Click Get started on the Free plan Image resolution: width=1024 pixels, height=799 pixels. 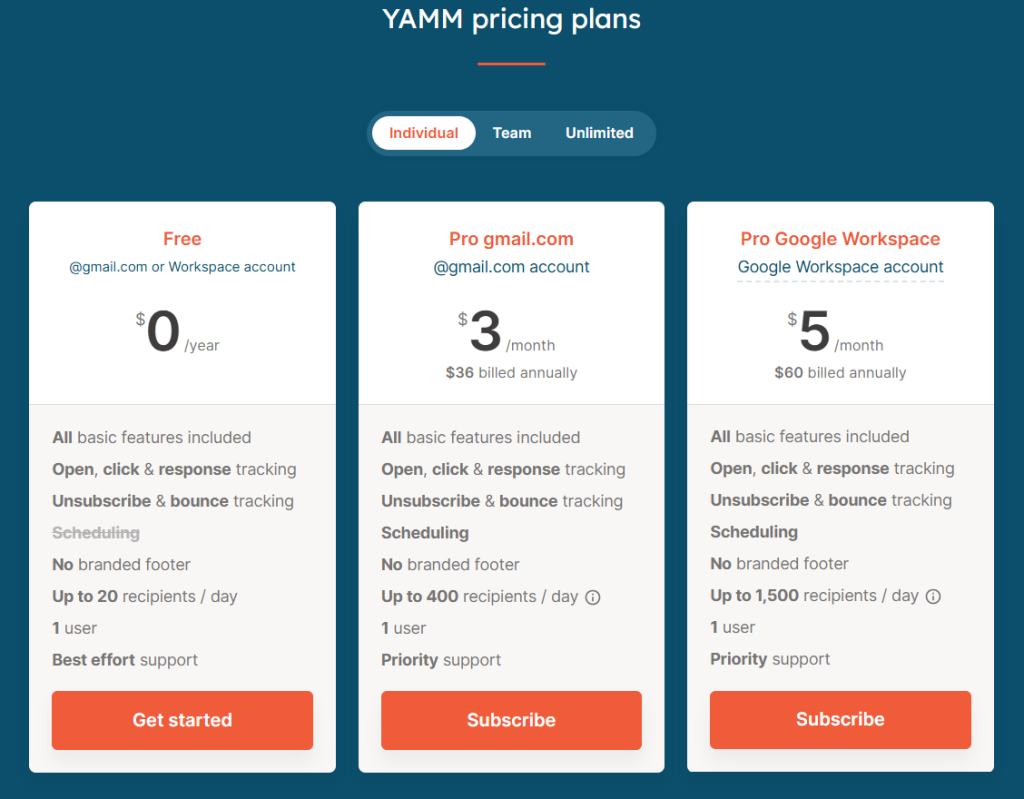click(x=182, y=720)
